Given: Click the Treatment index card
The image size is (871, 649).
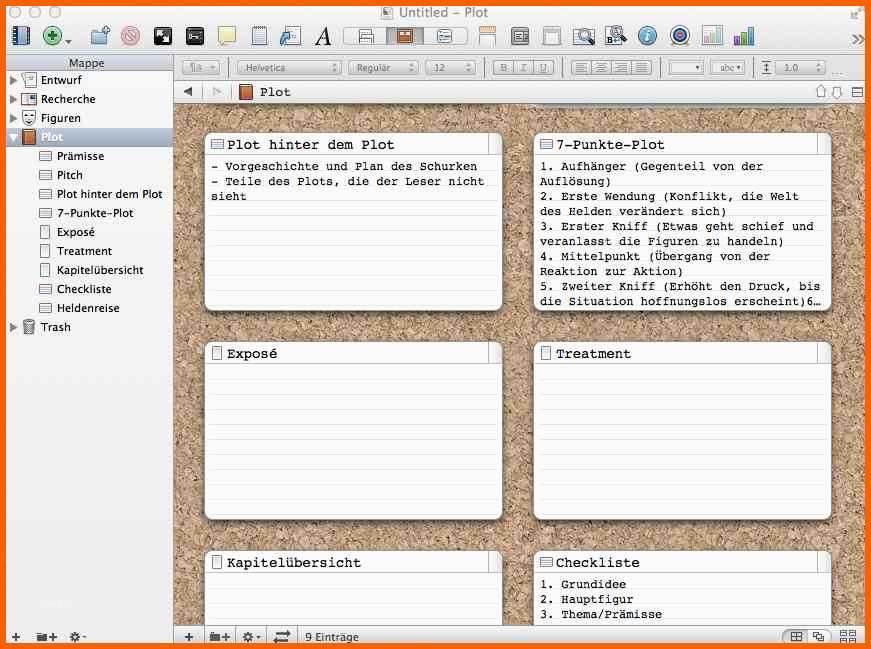Looking at the screenshot, I should click(682, 431).
